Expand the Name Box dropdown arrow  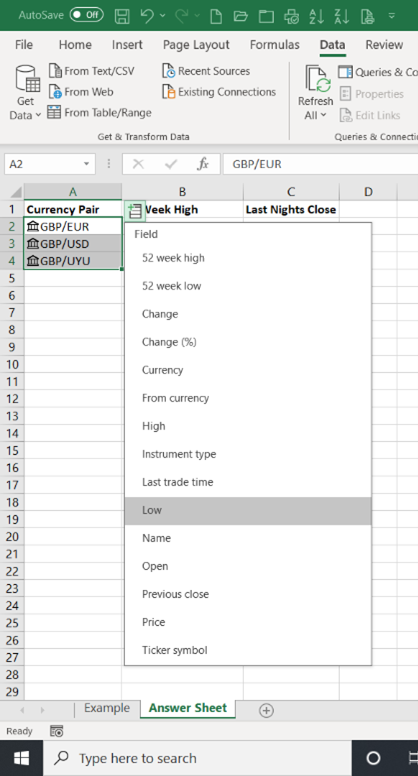[87, 164]
